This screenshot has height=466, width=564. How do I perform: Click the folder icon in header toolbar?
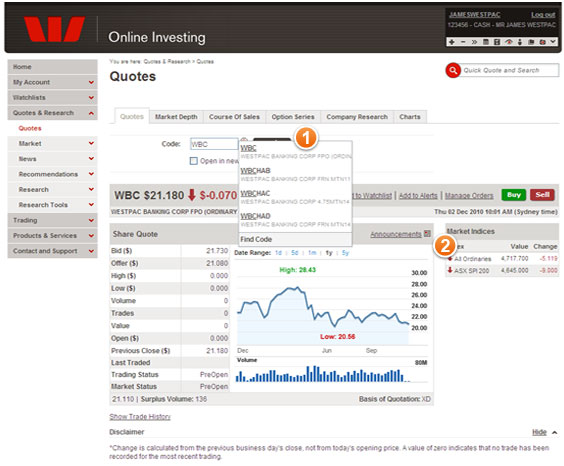(531, 42)
